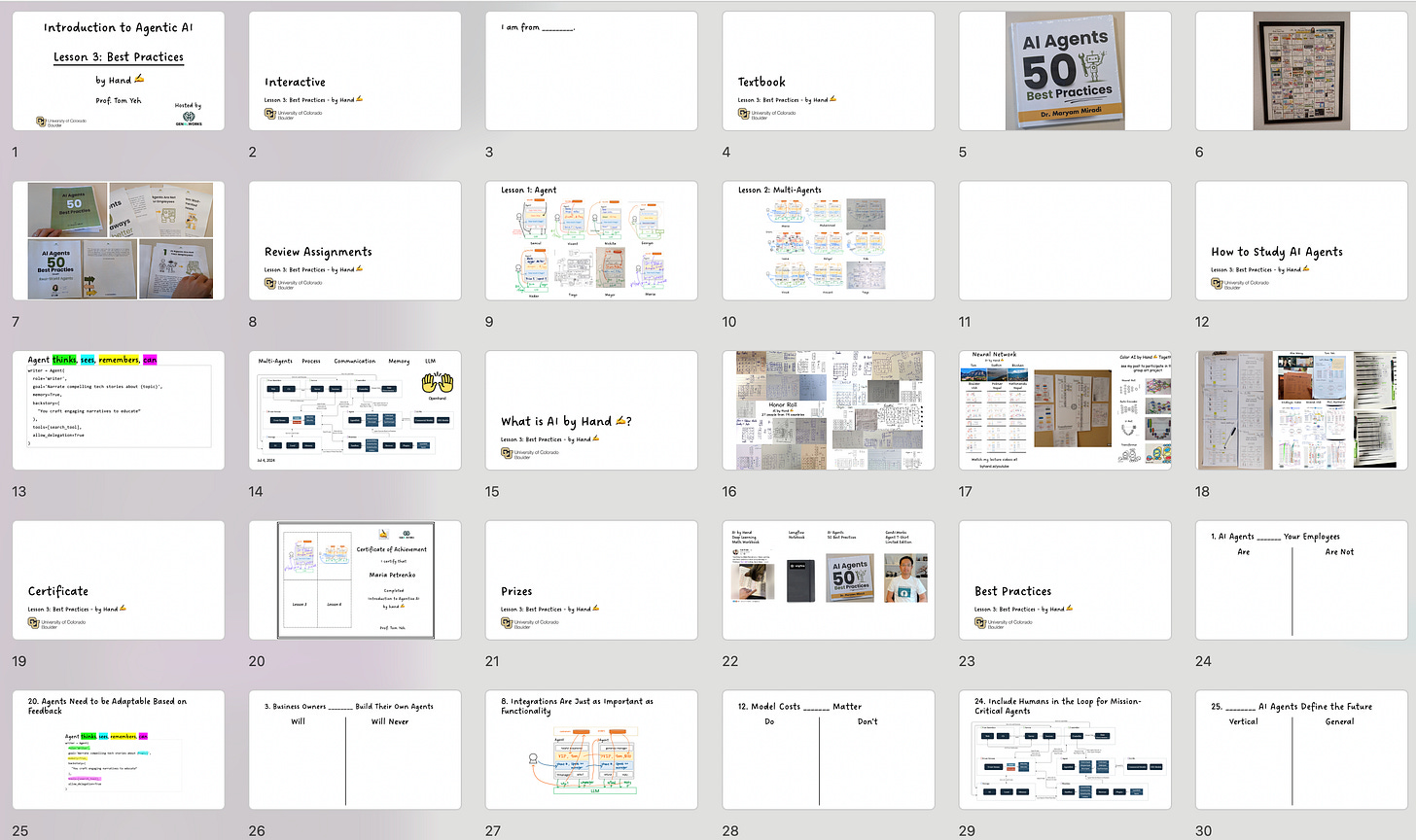1416x840 pixels.
Task: Select slide 30 AI Agents Define the Future
Action: 1301,750
